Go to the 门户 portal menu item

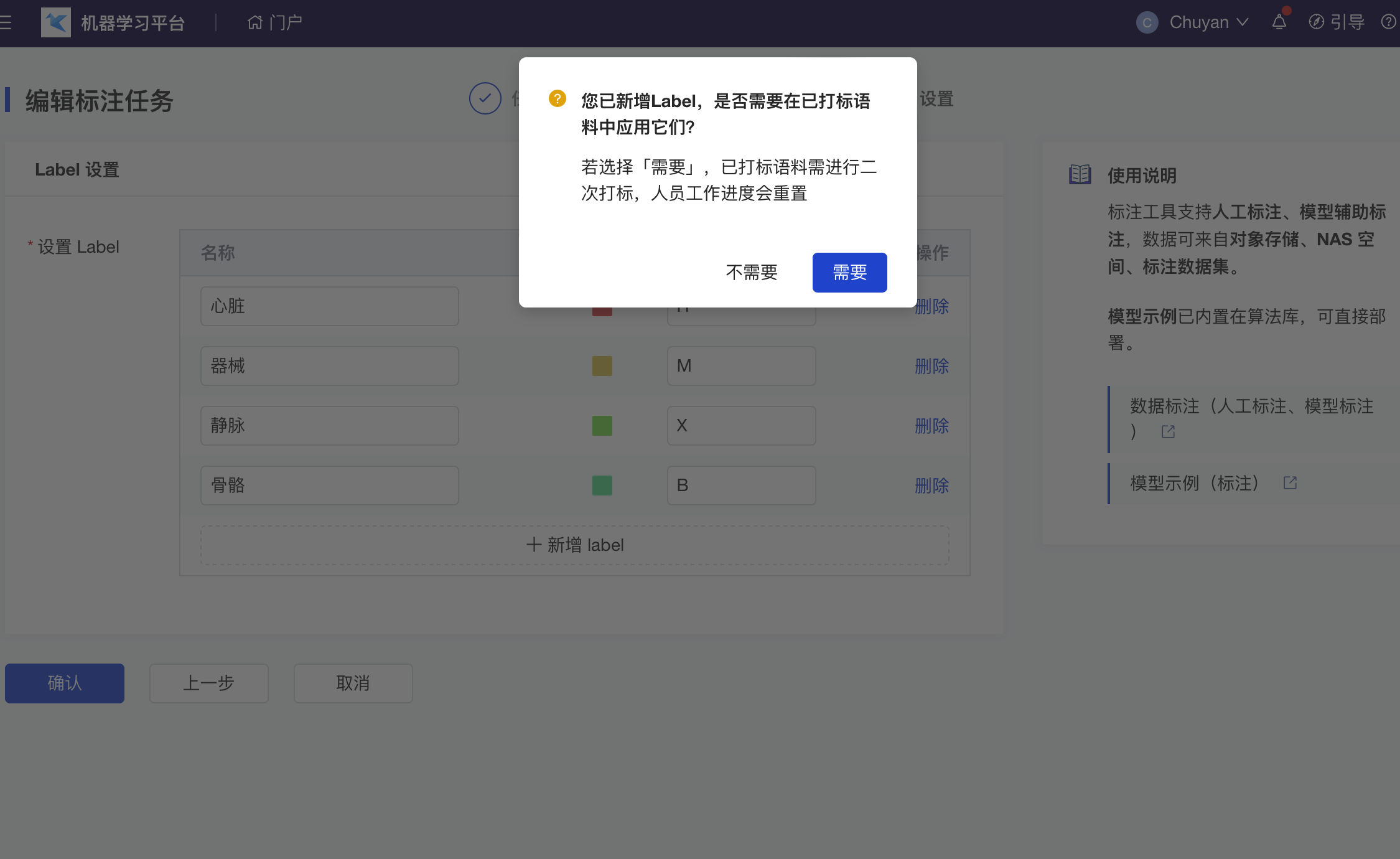pyautogui.click(x=274, y=23)
